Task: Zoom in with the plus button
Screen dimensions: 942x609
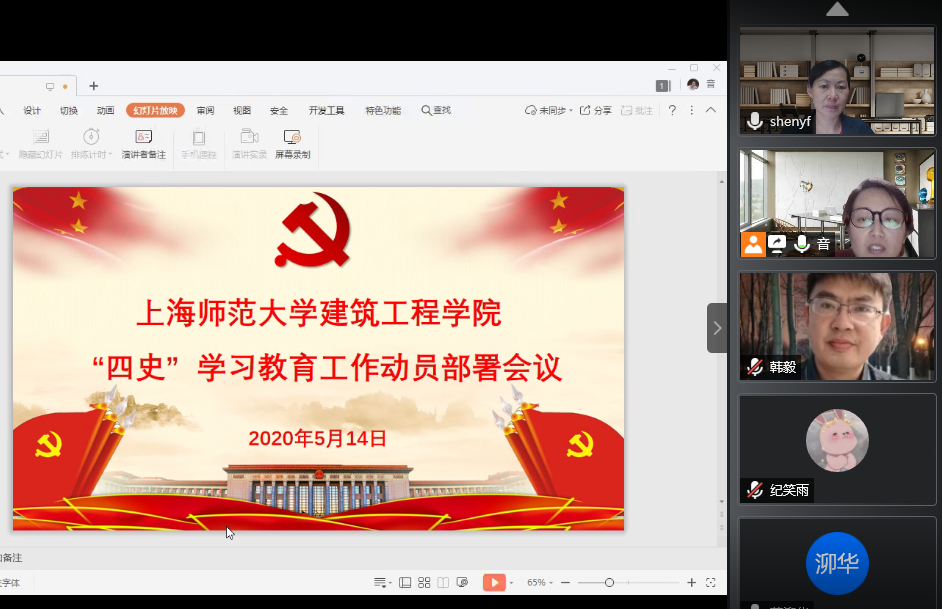Action: (691, 583)
